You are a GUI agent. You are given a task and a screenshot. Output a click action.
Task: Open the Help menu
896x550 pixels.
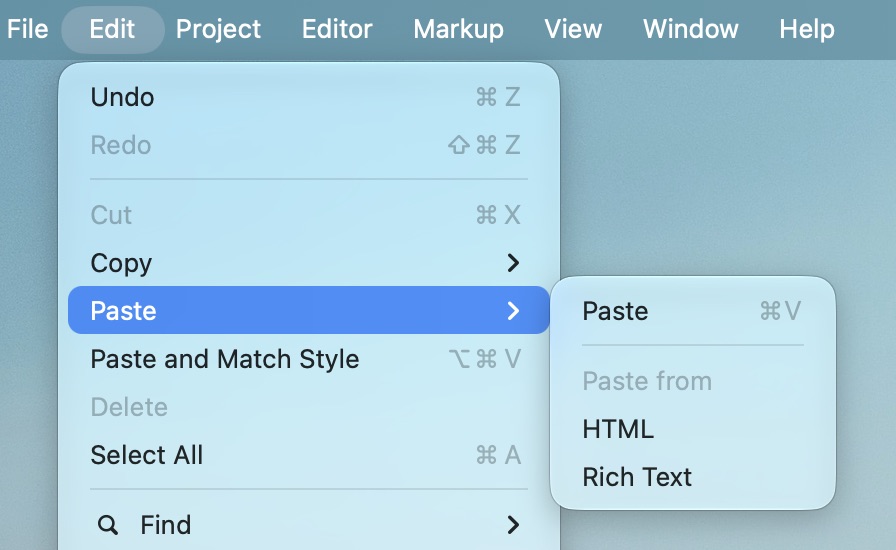(x=807, y=29)
